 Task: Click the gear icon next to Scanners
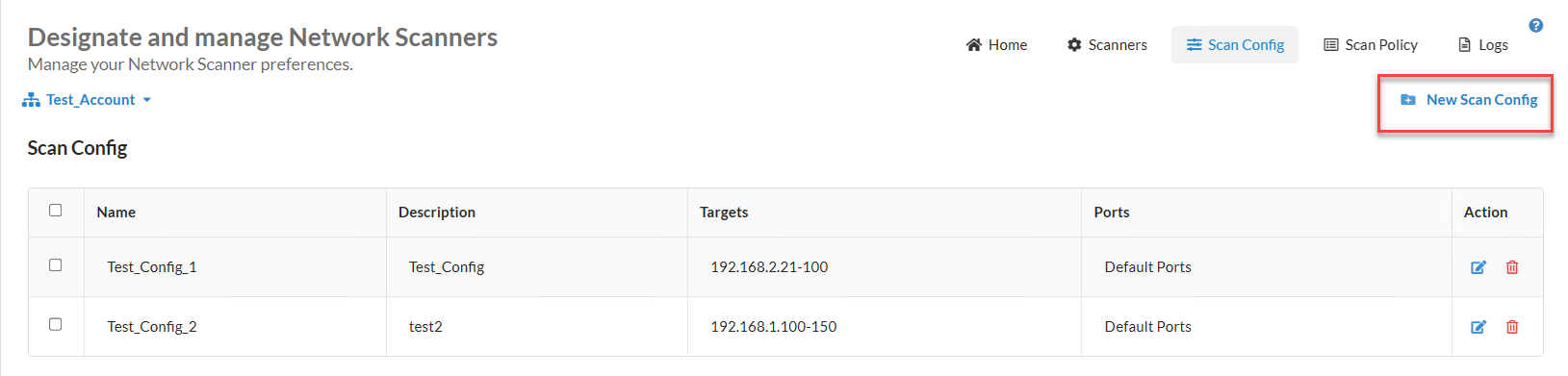[x=1074, y=45]
